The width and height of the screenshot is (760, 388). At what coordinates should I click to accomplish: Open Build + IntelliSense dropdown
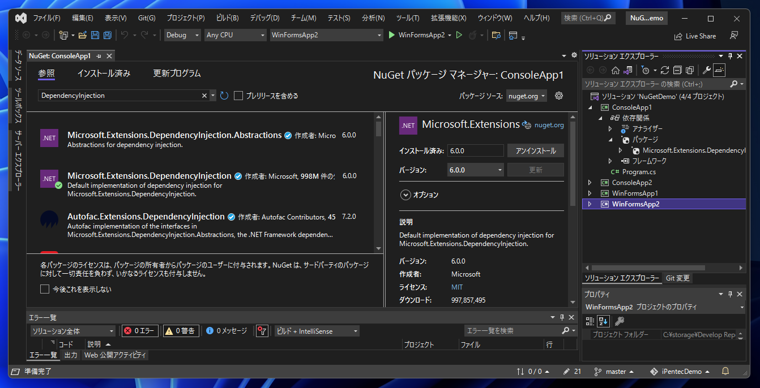pyautogui.click(x=317, y=331)
